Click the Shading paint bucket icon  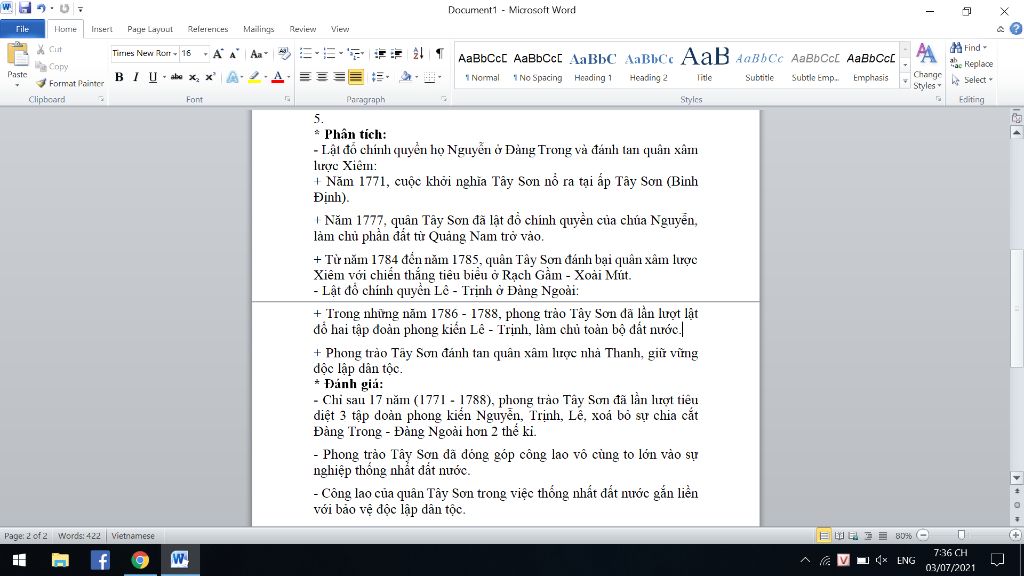[406, 77]
